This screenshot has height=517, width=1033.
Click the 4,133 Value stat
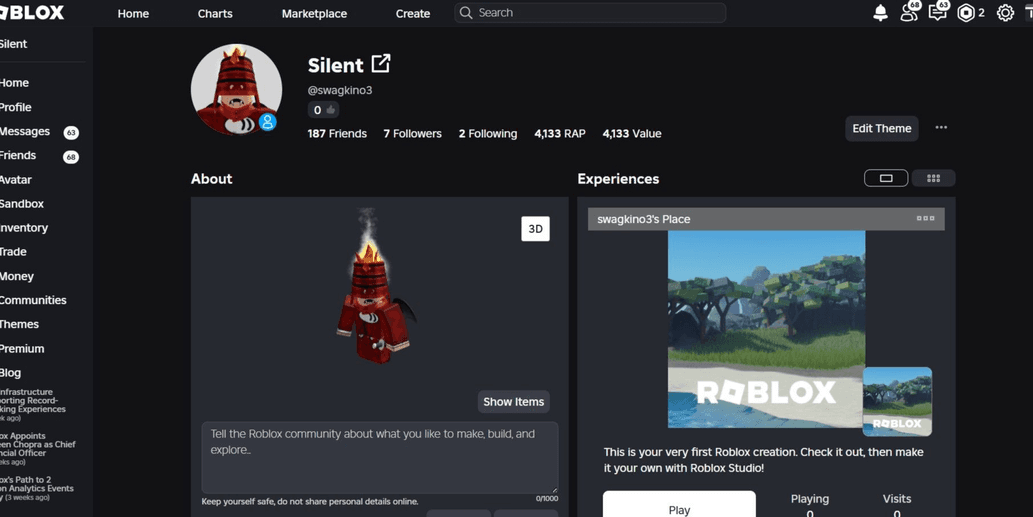(632, 134)
